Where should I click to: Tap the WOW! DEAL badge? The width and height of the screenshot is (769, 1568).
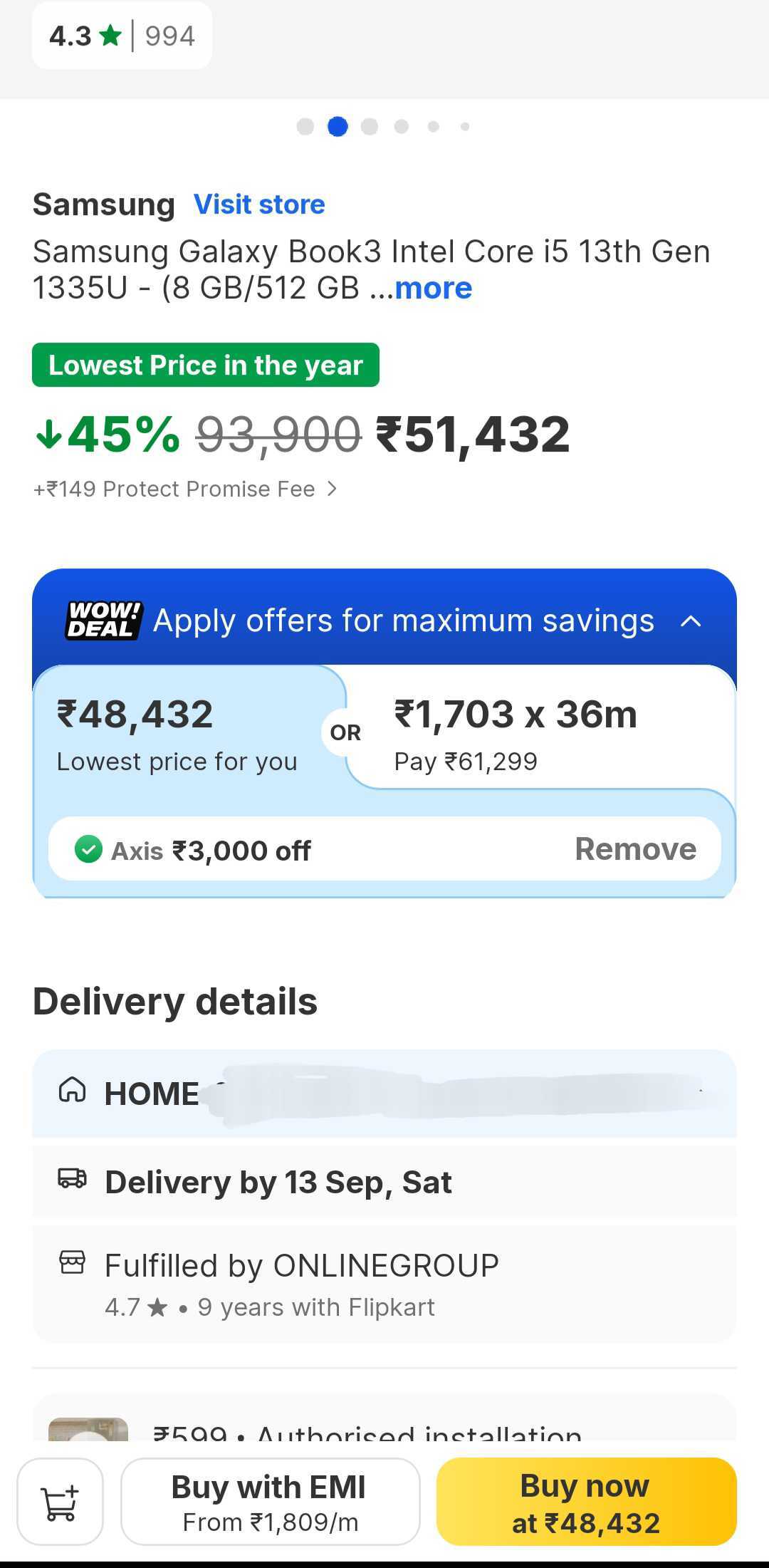[104, 621]
